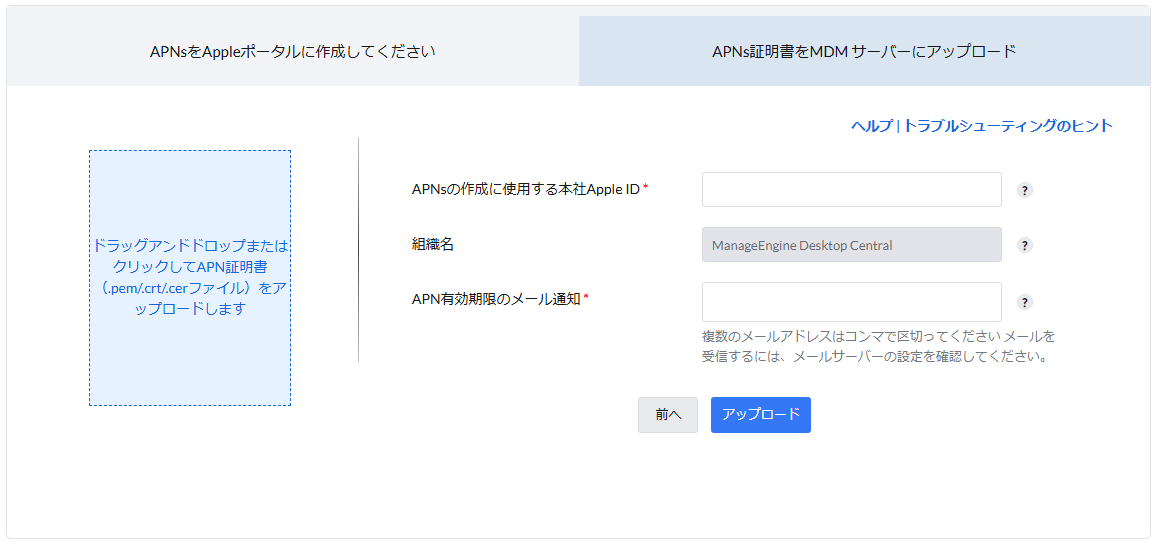This screenshot has width=1157, height=545.
Task: Click the separator between ヘルプ and トラブルシューティング links
Action: pos(898,126)
